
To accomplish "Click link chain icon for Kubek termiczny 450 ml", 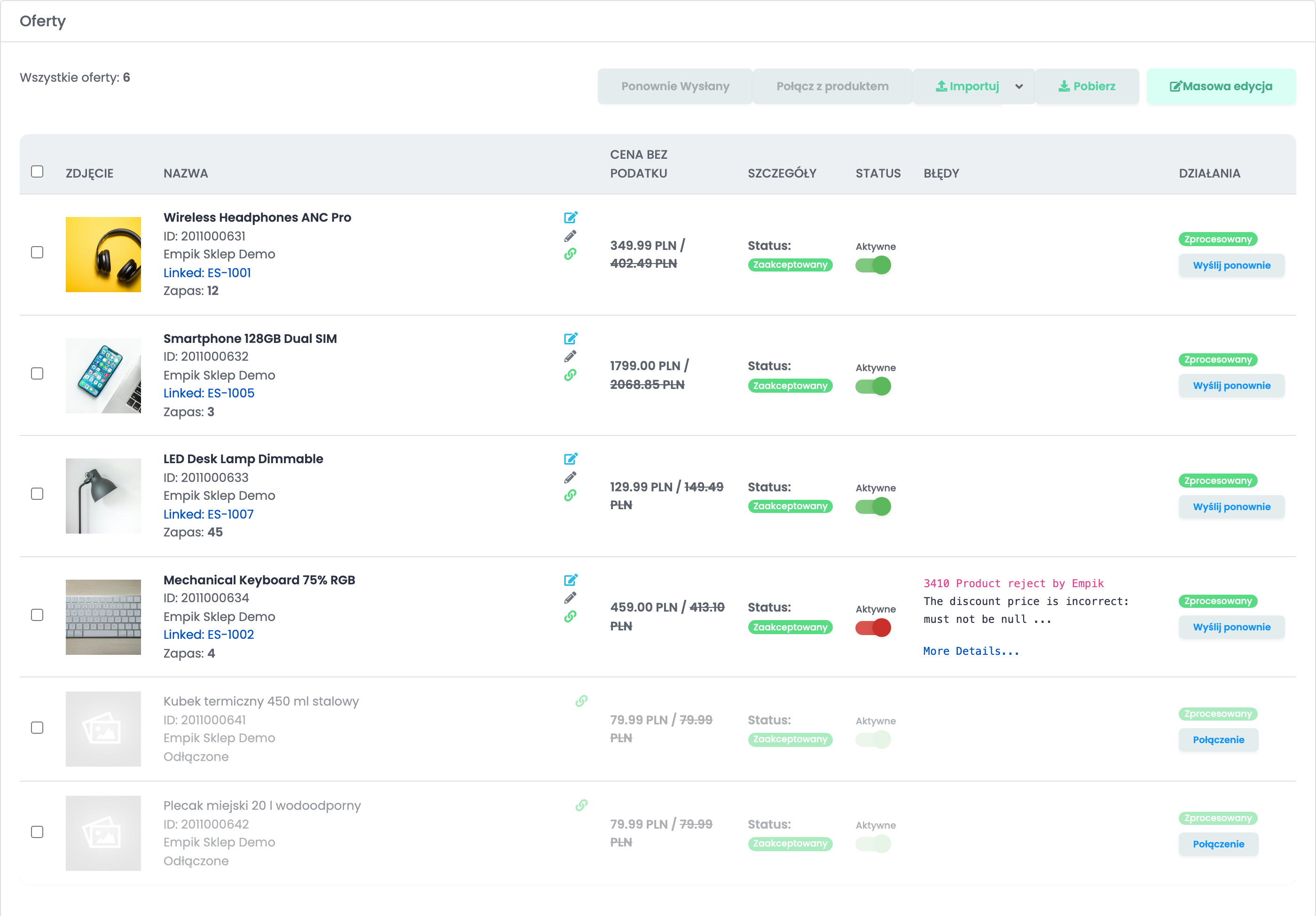I will 581,700.
